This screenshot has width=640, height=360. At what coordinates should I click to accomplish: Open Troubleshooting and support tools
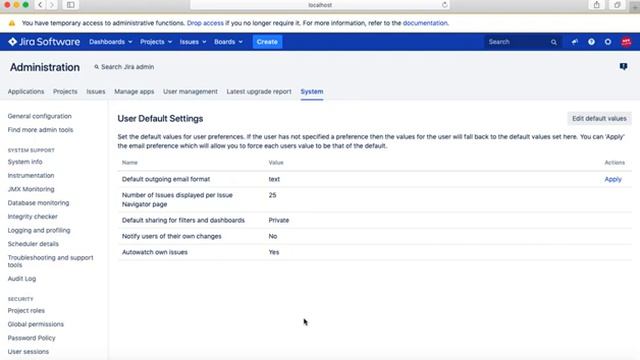tap(50, 261)
